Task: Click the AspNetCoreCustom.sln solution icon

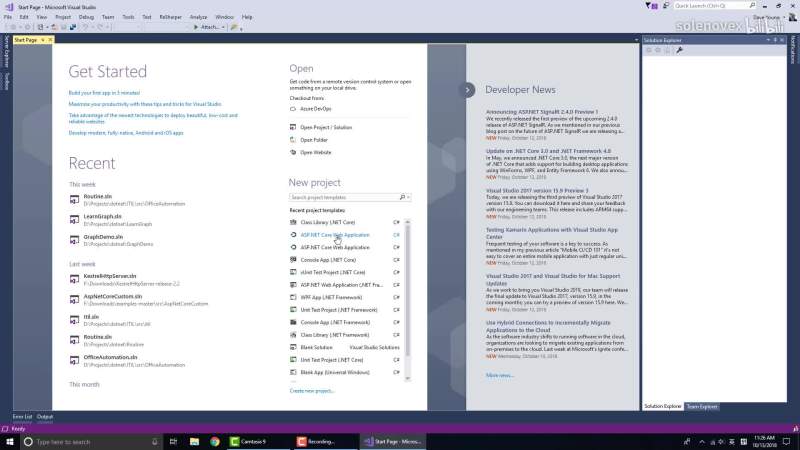Action: pyautogui.click(x=74, y=300)
